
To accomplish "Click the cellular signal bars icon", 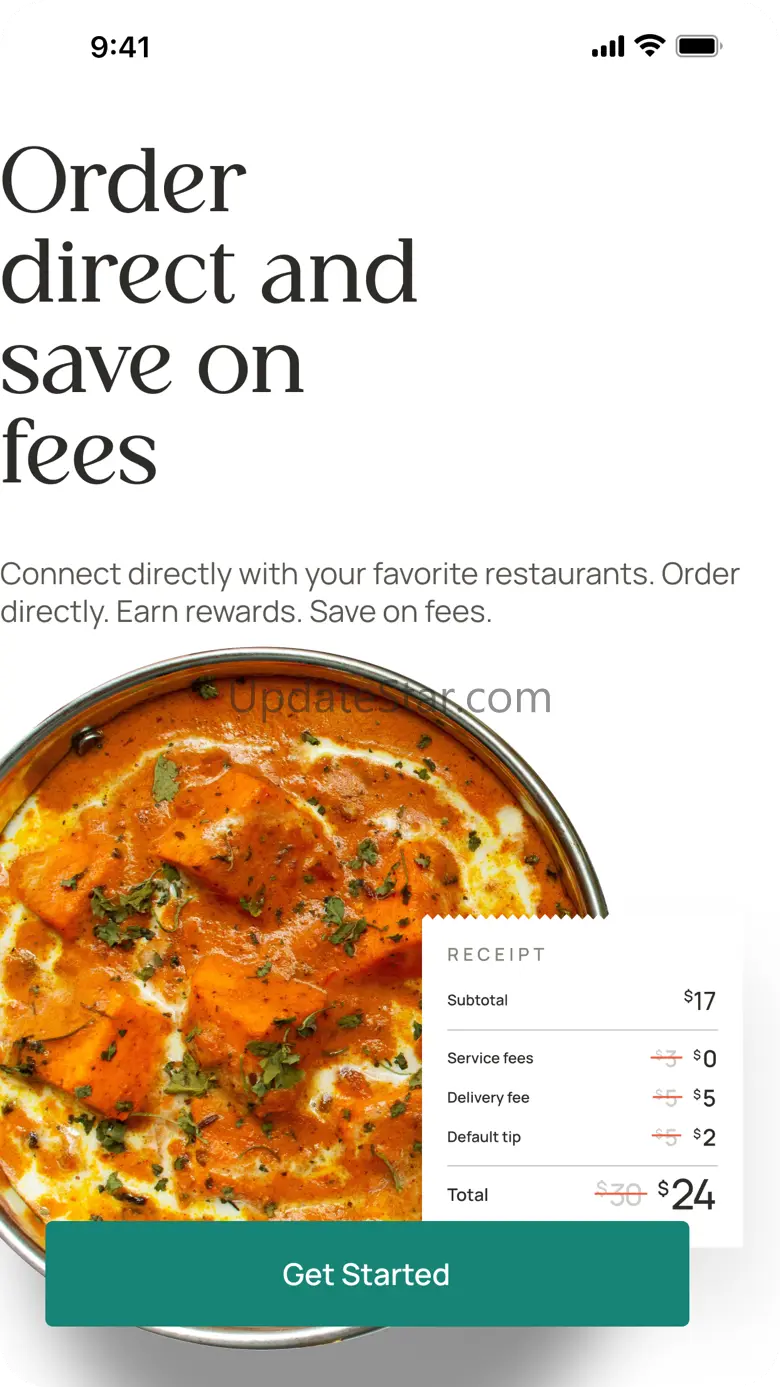I will pyautogui.click(x=608, y=46).
